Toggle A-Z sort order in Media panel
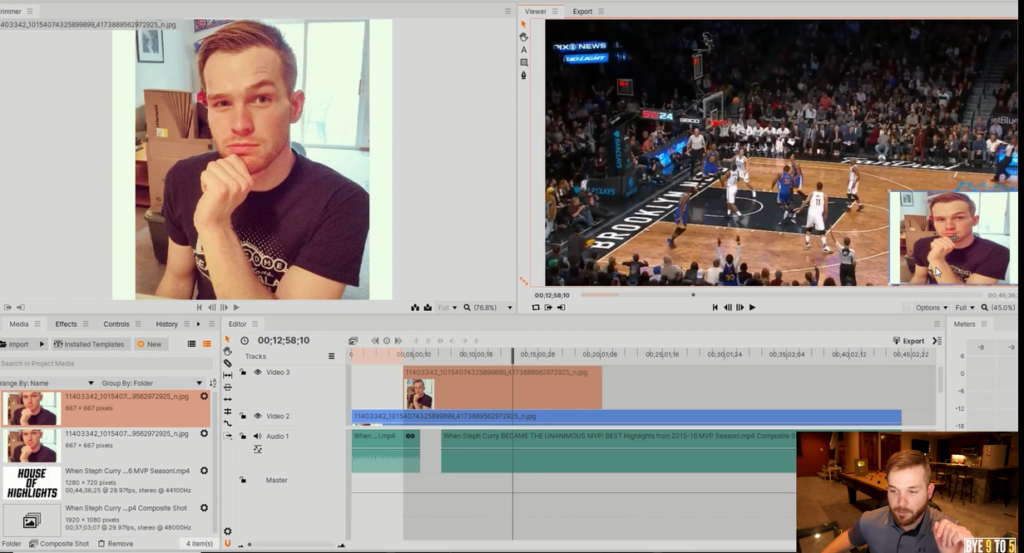The width and height of the screenshot is (1024, 553). [x=212, y=383]
